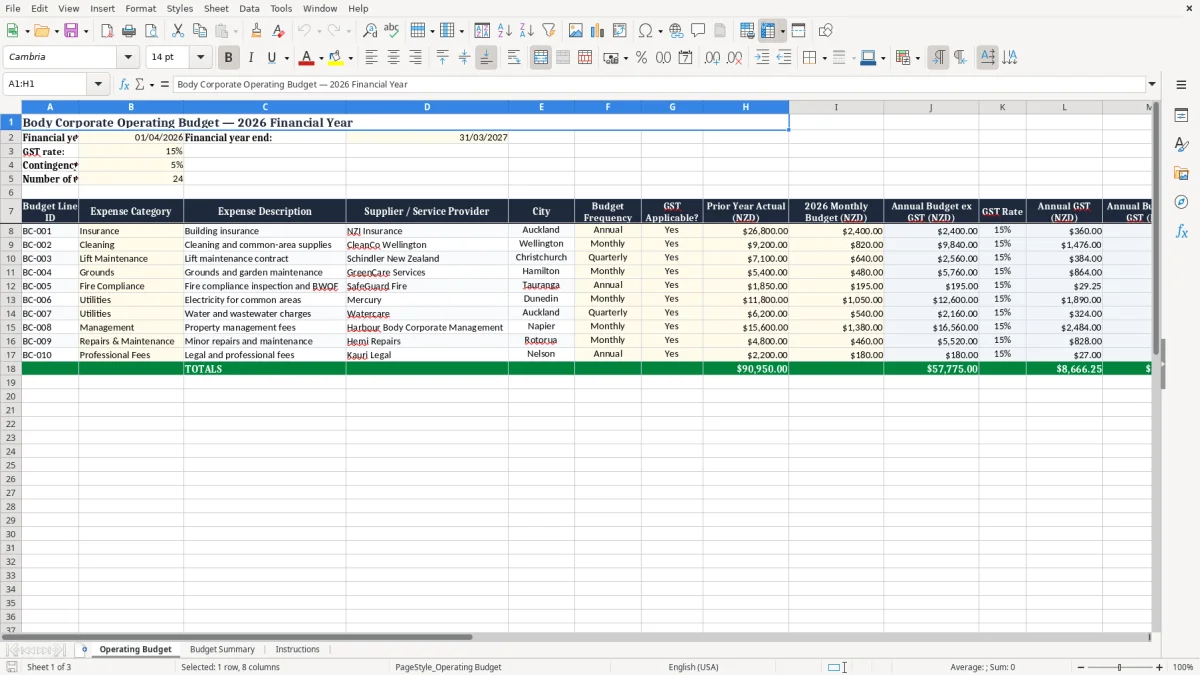Open Print Preview
This screenshot has height=675, width=1200.
click(x=151, y=31)
